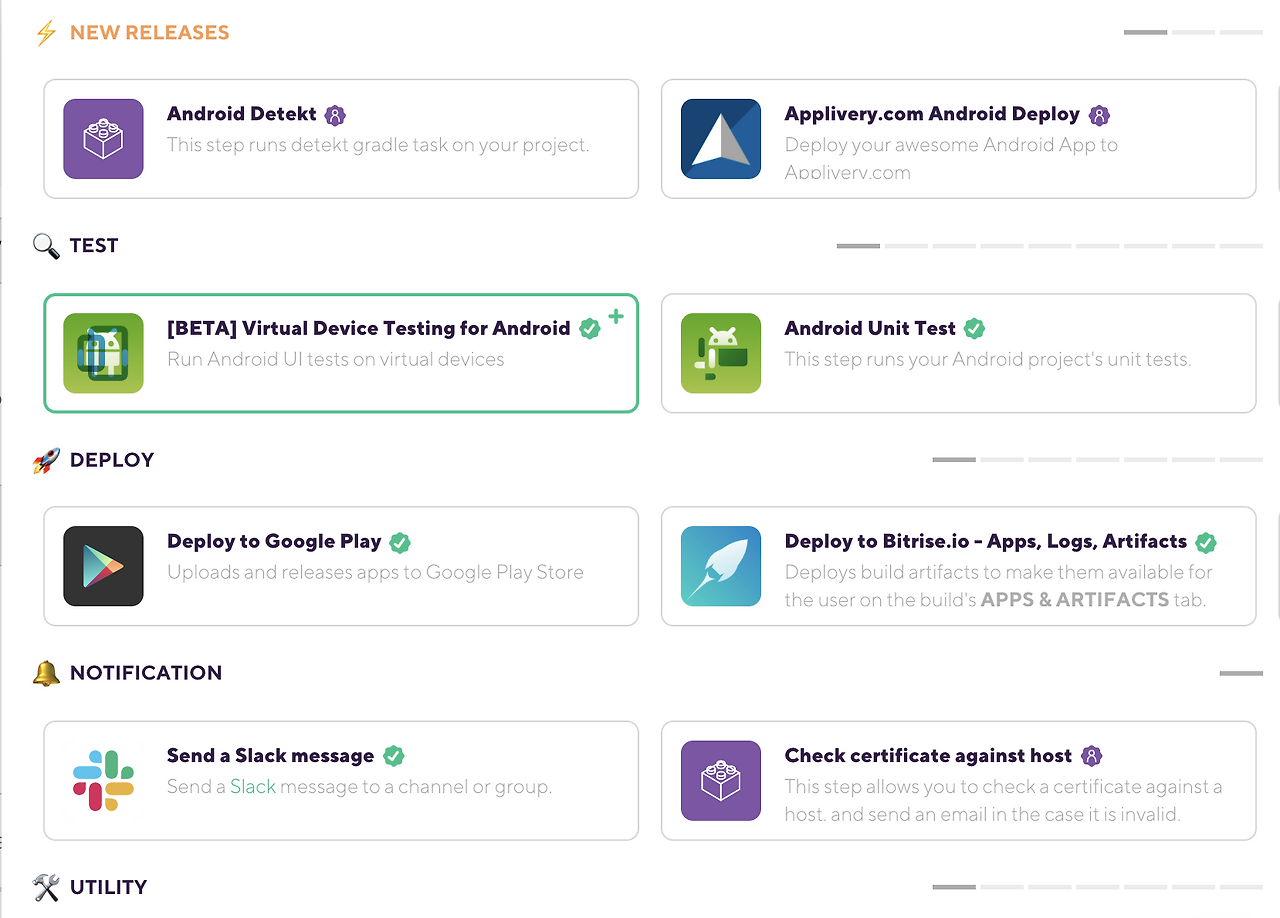Select the Send a Slack message title
Viewport: 1280px width, 918px height.
270,756
